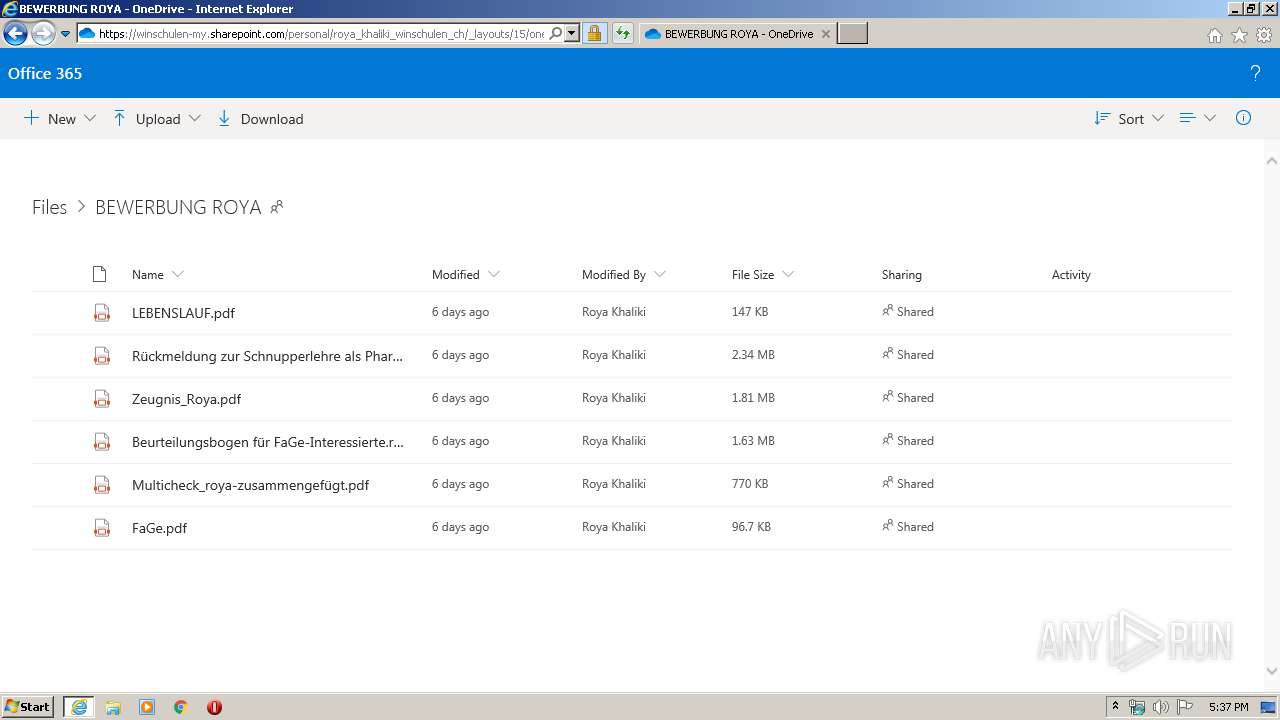1280x720 pixels.
Task: Click the Internet Explorer taskbar icon
Action: coord(79,707)
